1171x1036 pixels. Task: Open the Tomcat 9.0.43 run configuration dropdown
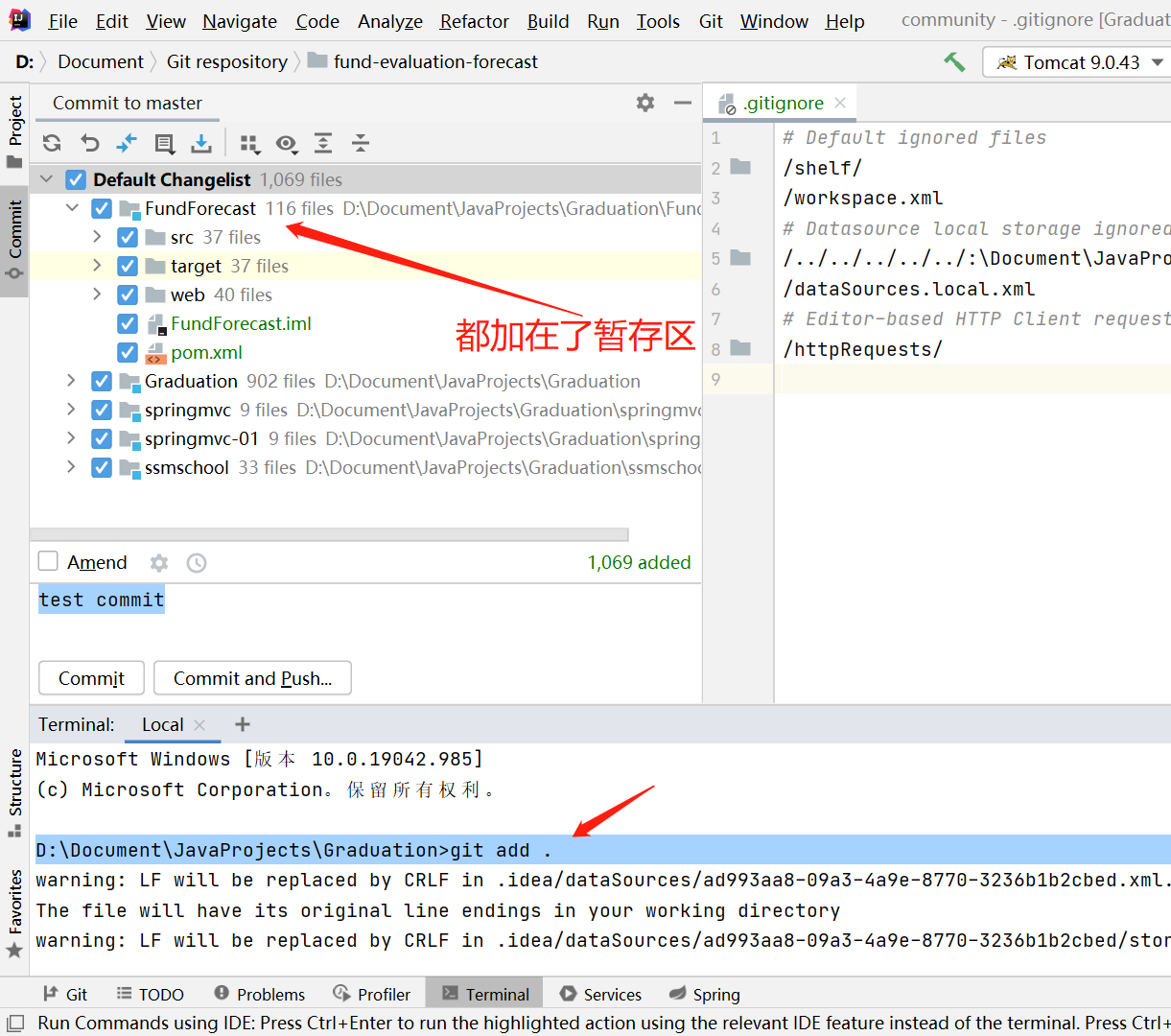1078,62
